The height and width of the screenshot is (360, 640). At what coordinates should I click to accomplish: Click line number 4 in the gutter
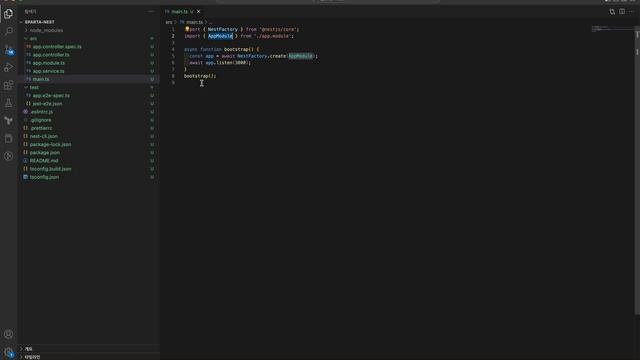[173, 49]
